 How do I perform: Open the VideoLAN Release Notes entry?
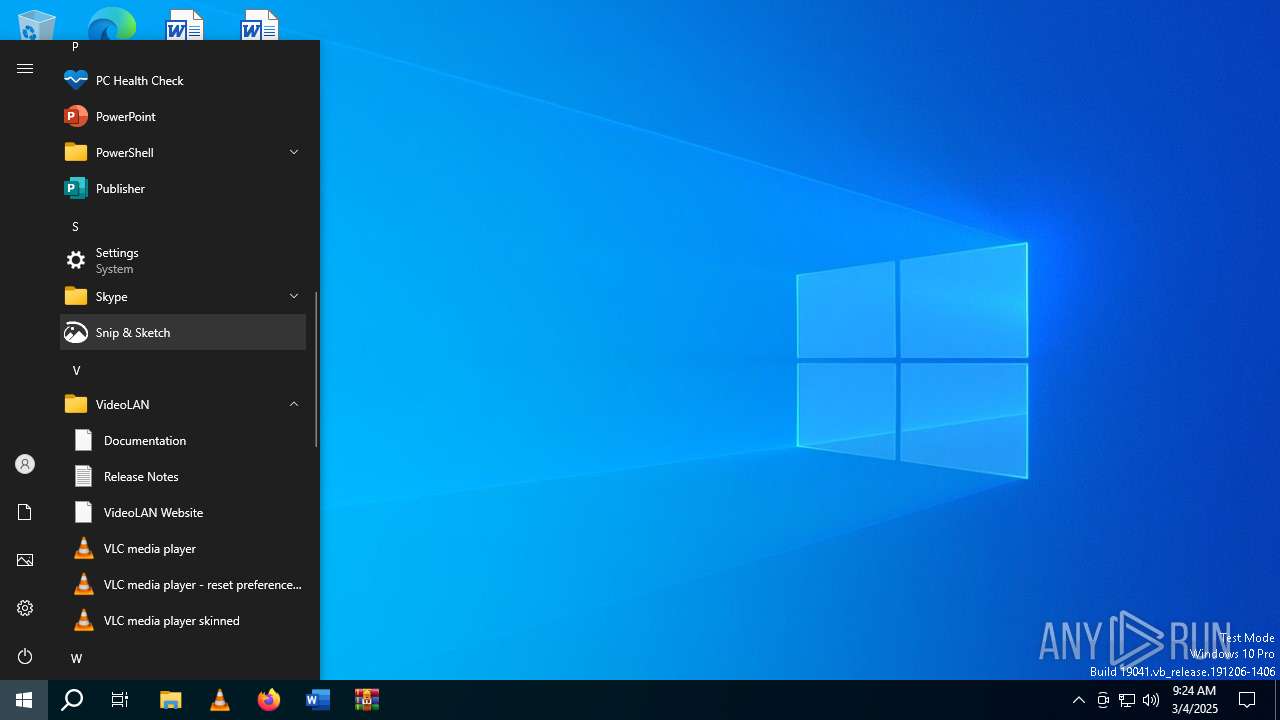point(183,476)
